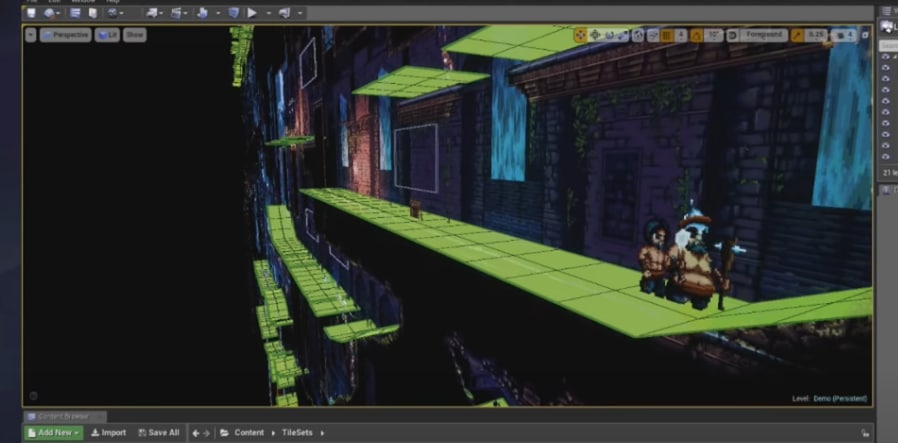Toggle rotation snapping triangle icon
The width and height of the screenshot is (898, 443).
click(x=696, y=35)
